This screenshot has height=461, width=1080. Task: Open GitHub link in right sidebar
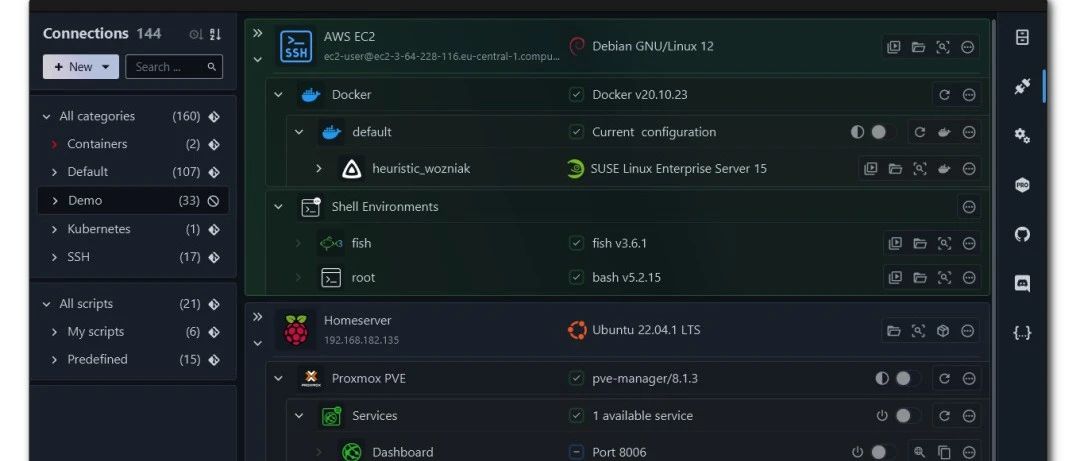tap(1022, 234)
